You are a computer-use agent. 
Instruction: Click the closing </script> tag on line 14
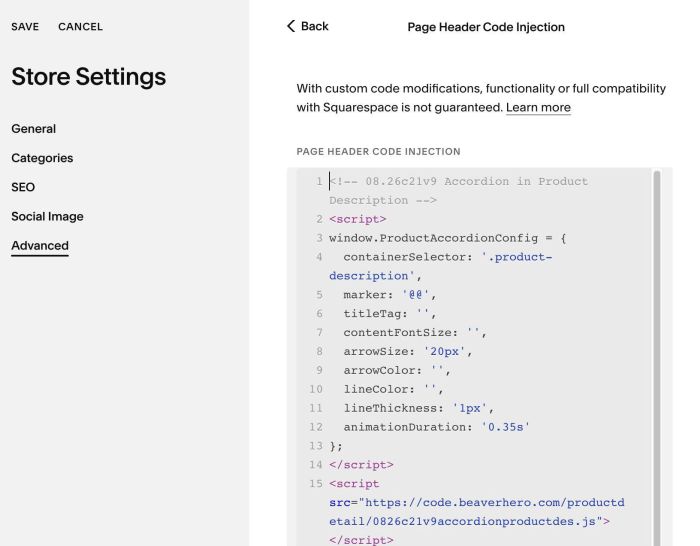coord(361,465)
